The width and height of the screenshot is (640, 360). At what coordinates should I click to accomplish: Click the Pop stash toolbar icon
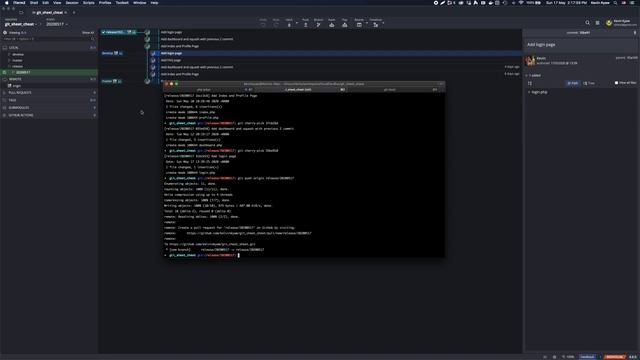tap(344, 24)
